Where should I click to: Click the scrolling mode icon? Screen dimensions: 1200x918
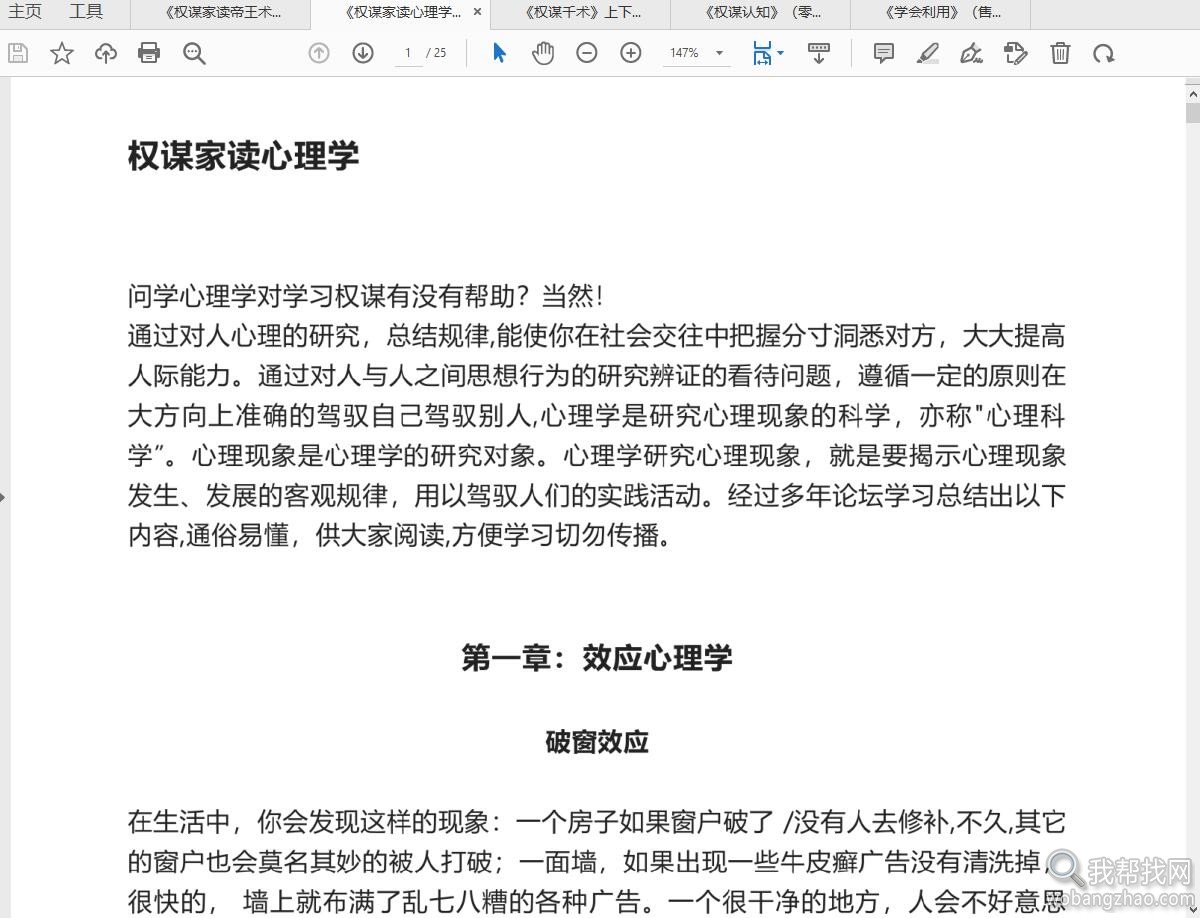(819, 53)
